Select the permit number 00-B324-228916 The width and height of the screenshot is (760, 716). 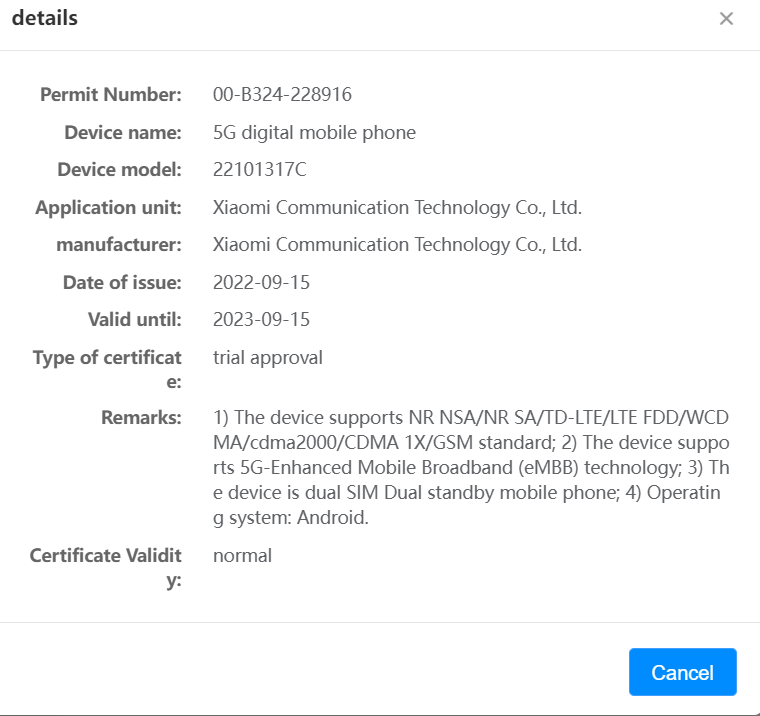[282, 95]
